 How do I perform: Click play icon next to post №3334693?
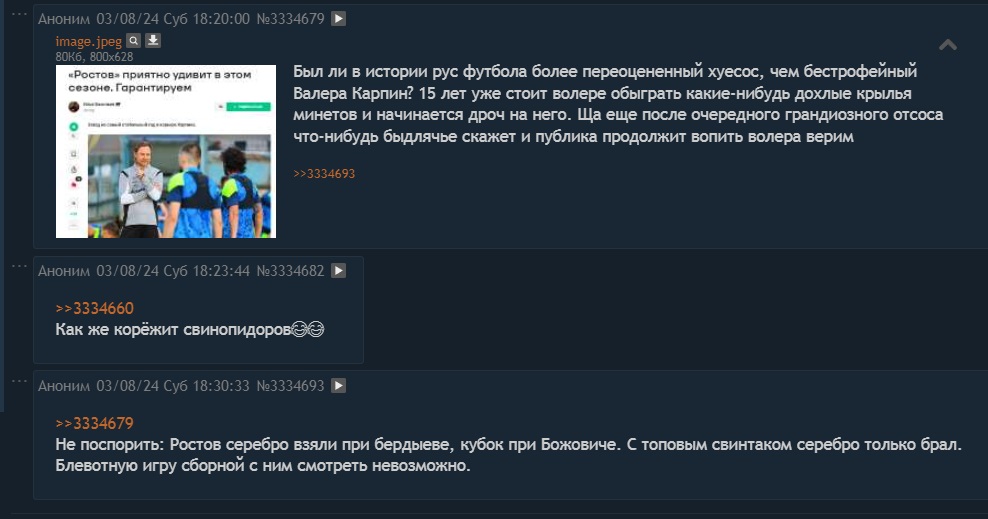[x=338, y=385]
